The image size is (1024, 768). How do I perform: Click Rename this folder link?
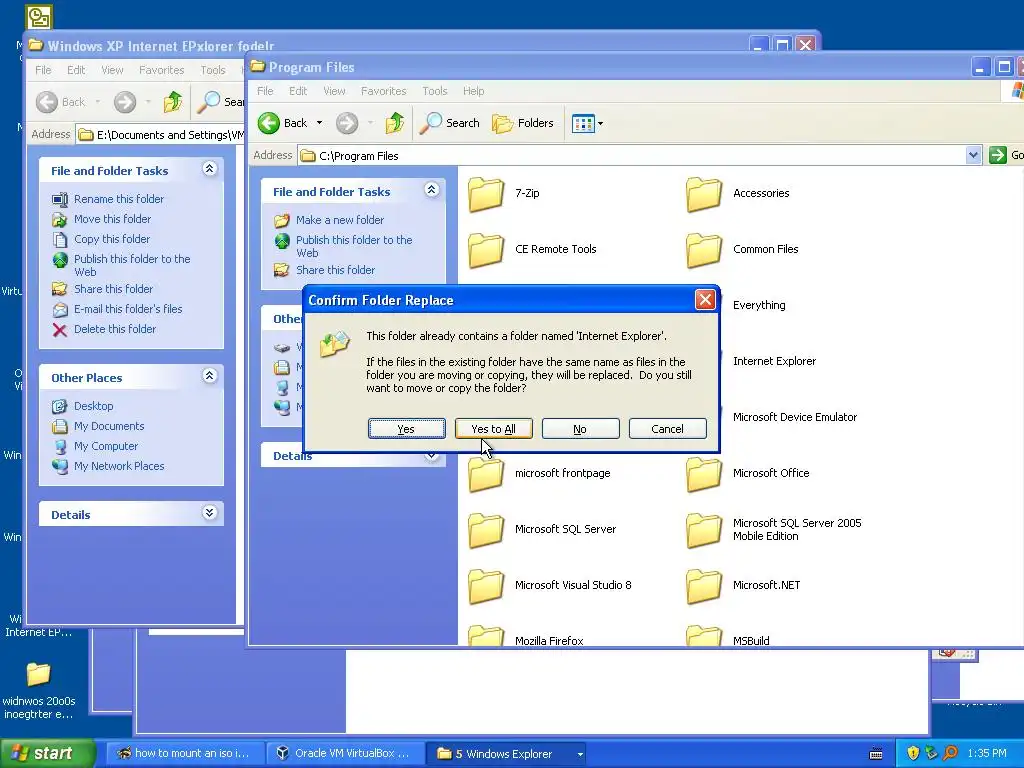[x=119, y=199]
